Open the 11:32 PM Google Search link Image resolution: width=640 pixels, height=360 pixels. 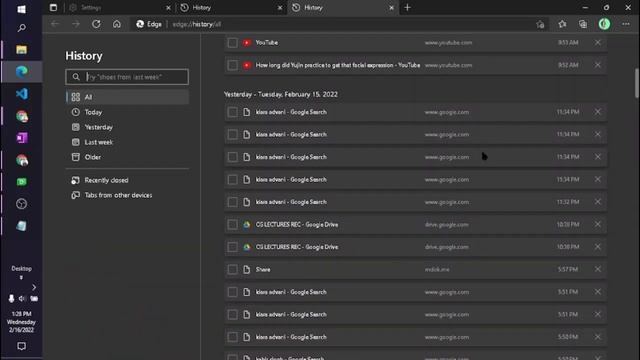coord(291,202)
